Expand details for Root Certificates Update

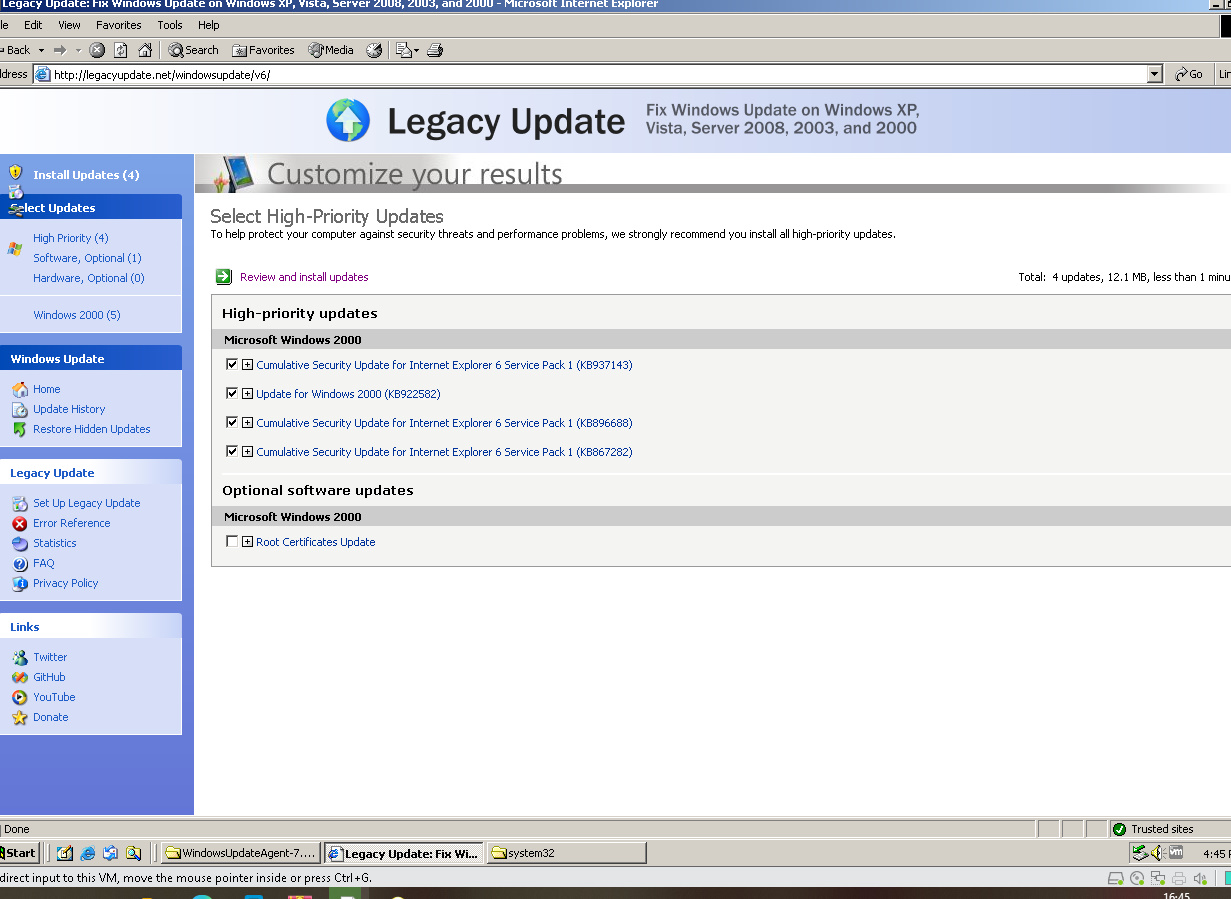coord(248,542)
